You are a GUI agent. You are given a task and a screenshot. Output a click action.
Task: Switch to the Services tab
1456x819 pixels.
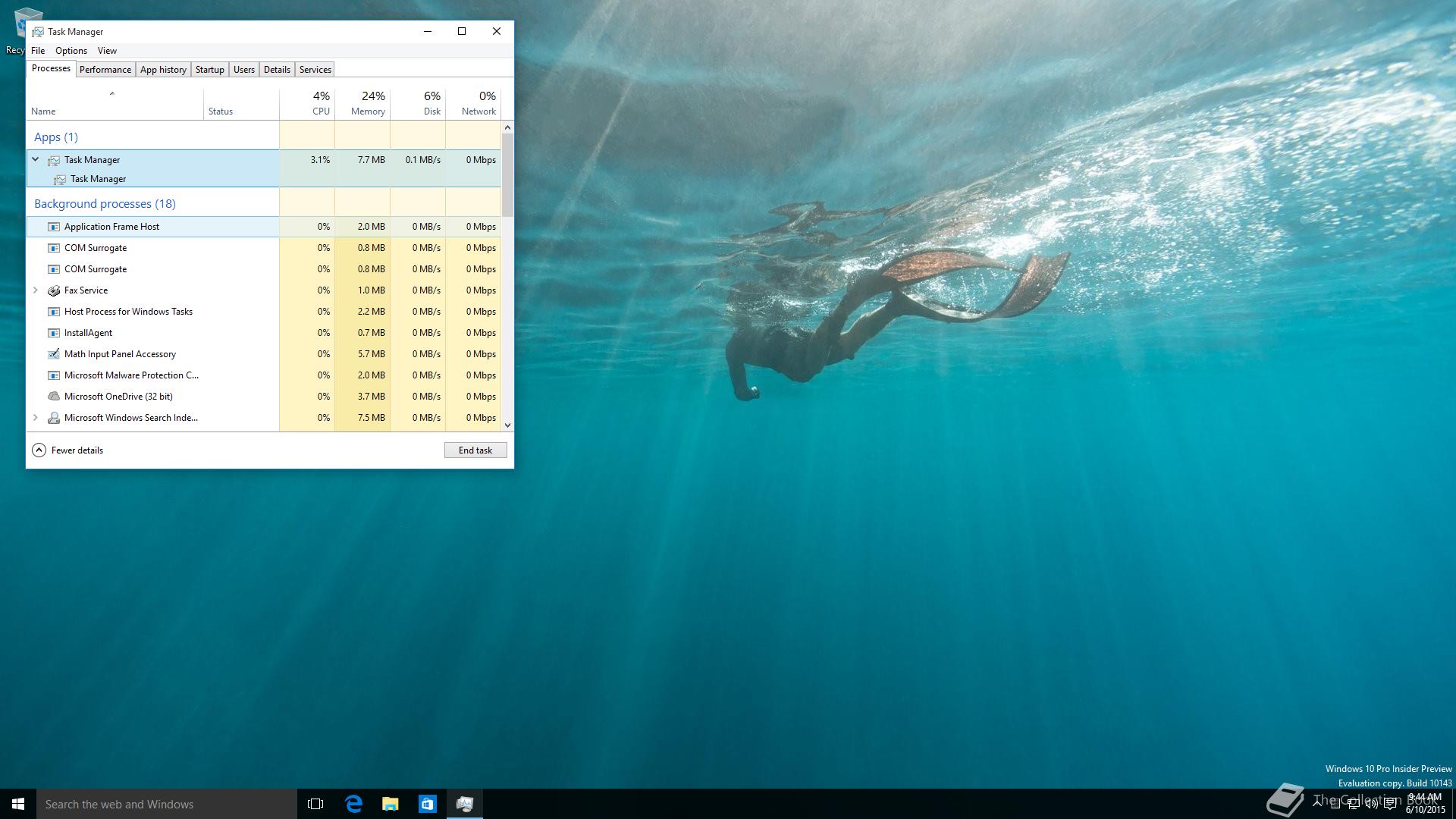(x=315, y=70)
